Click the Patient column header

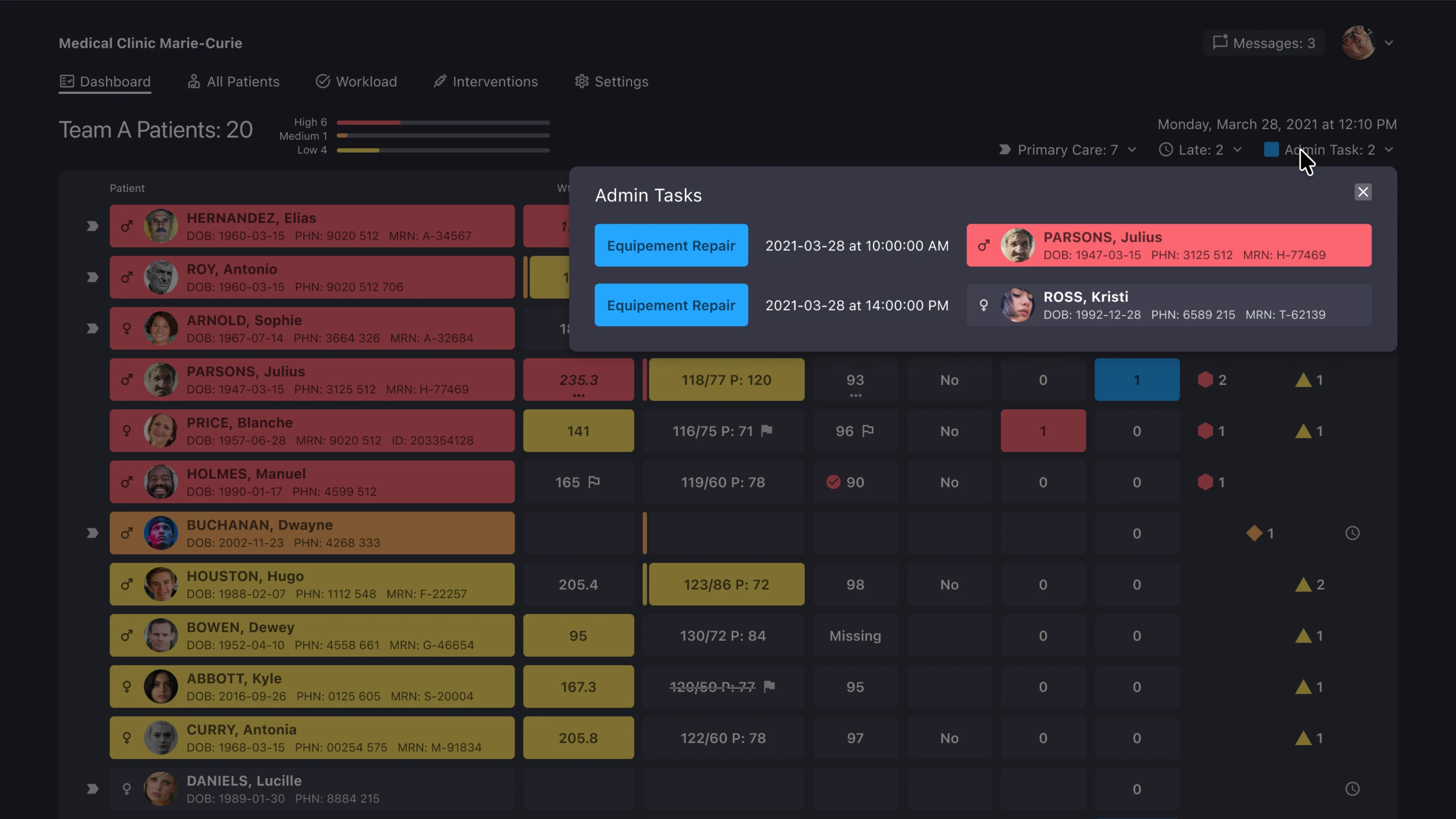[x=127, y=188]
